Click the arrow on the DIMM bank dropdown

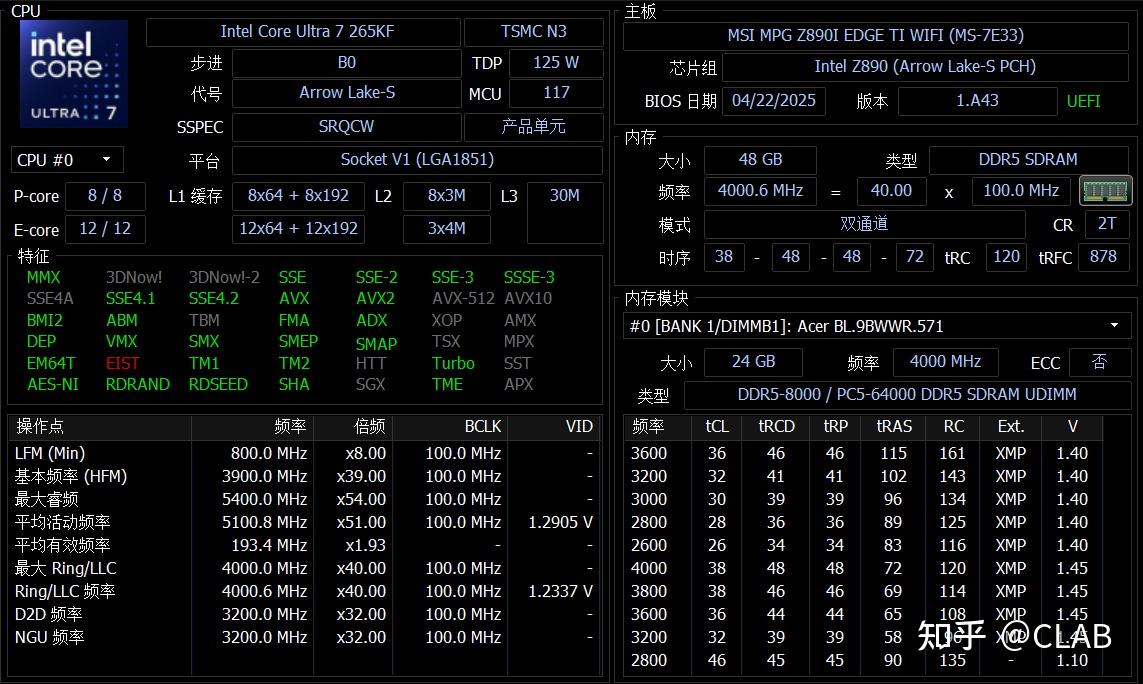1113,325
